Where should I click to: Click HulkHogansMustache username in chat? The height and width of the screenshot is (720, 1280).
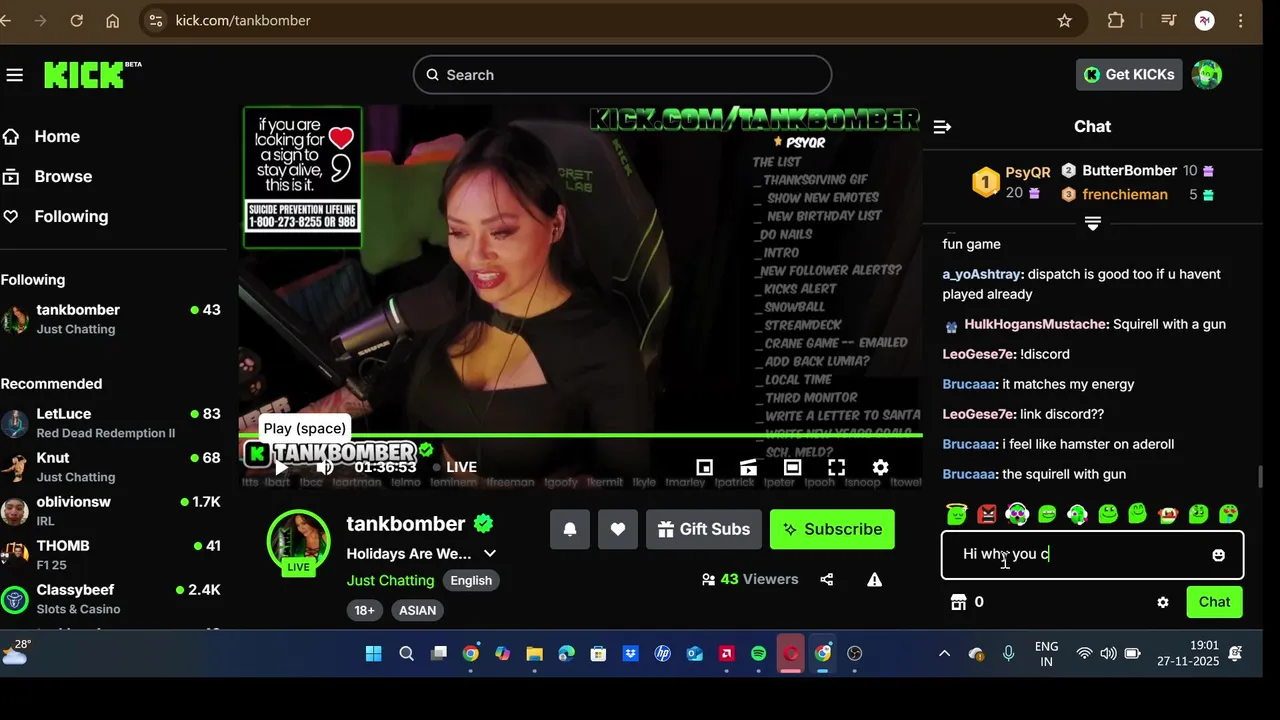pos(1035,324)
